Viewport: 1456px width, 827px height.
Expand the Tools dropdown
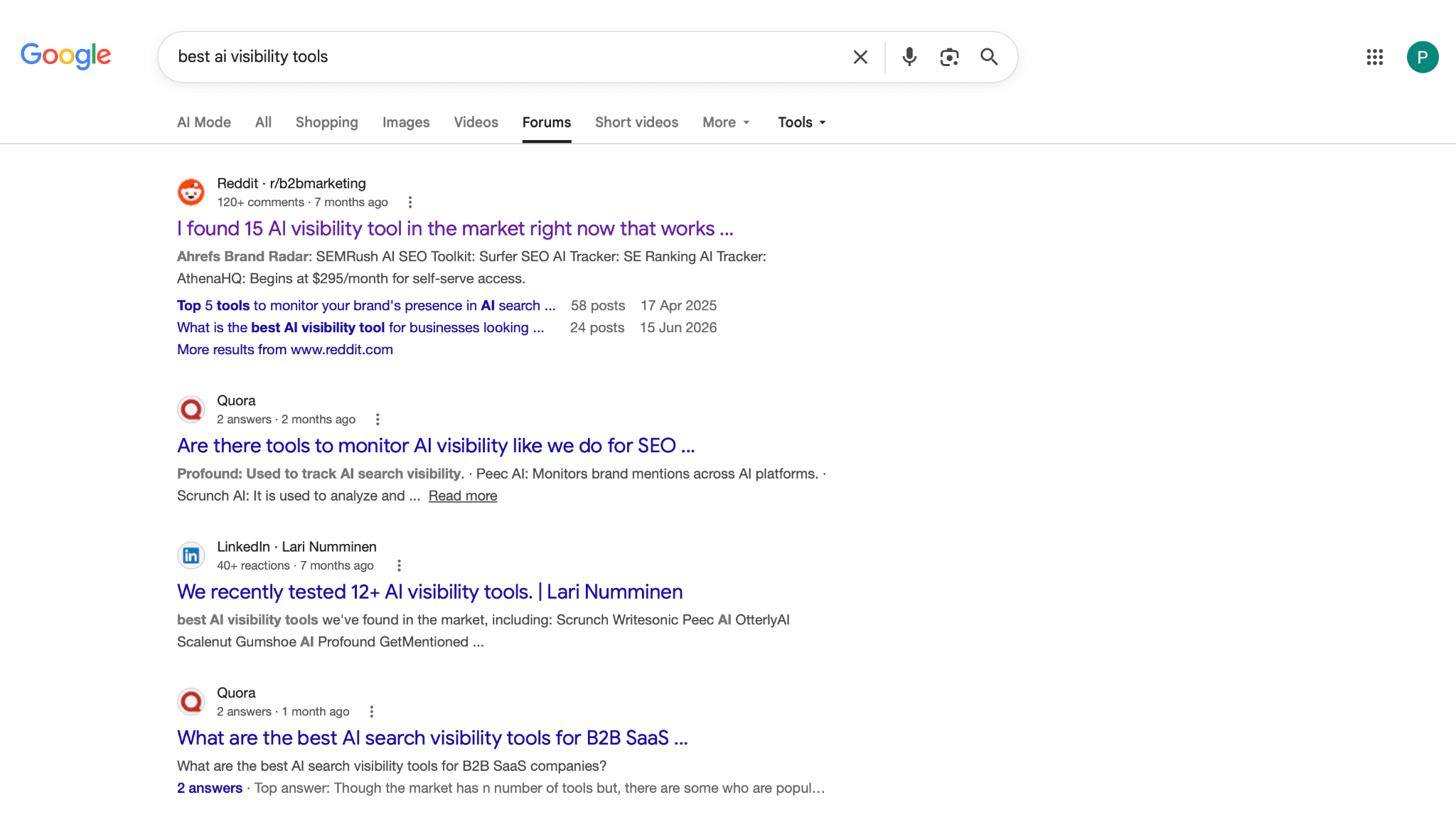pyautogui.click(x=802, y=122)
